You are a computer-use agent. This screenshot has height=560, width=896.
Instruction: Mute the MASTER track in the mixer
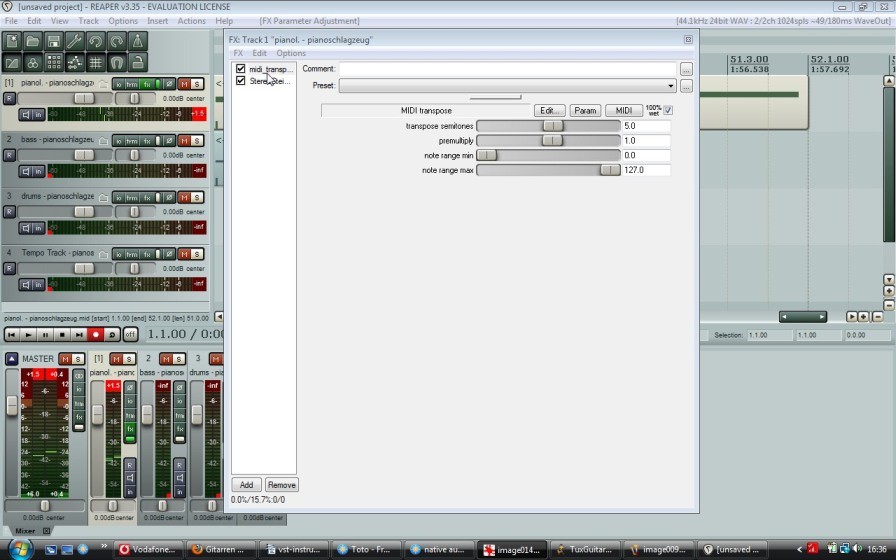pos(65,359)
